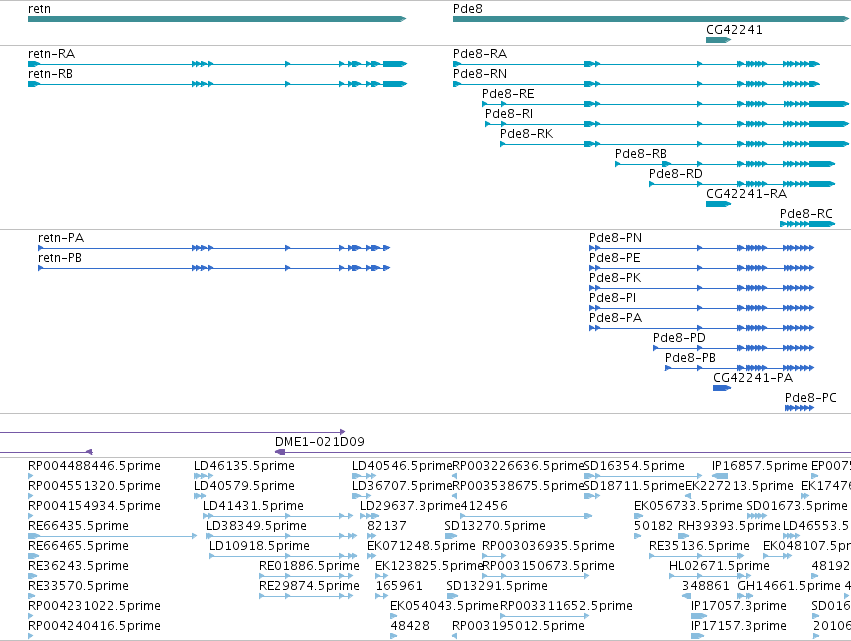
Task: Select the RP004240416.5prime EST label
Action: point(94,626)
